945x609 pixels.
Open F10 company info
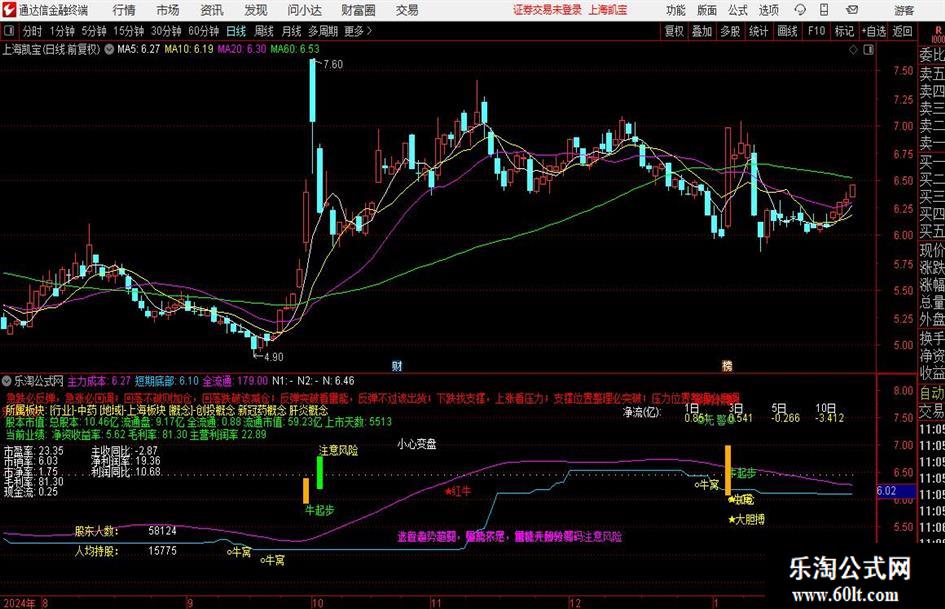tap(816, 31)
